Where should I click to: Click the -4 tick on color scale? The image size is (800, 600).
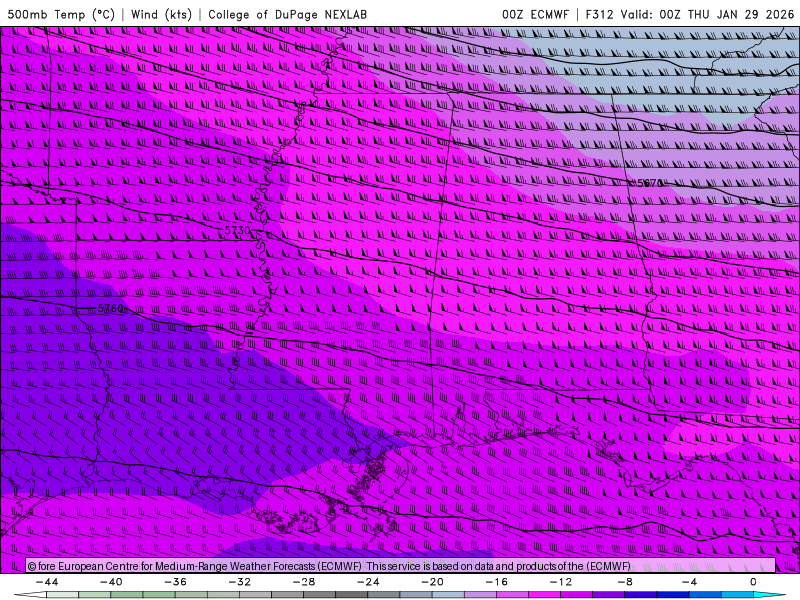coord(689,582)
